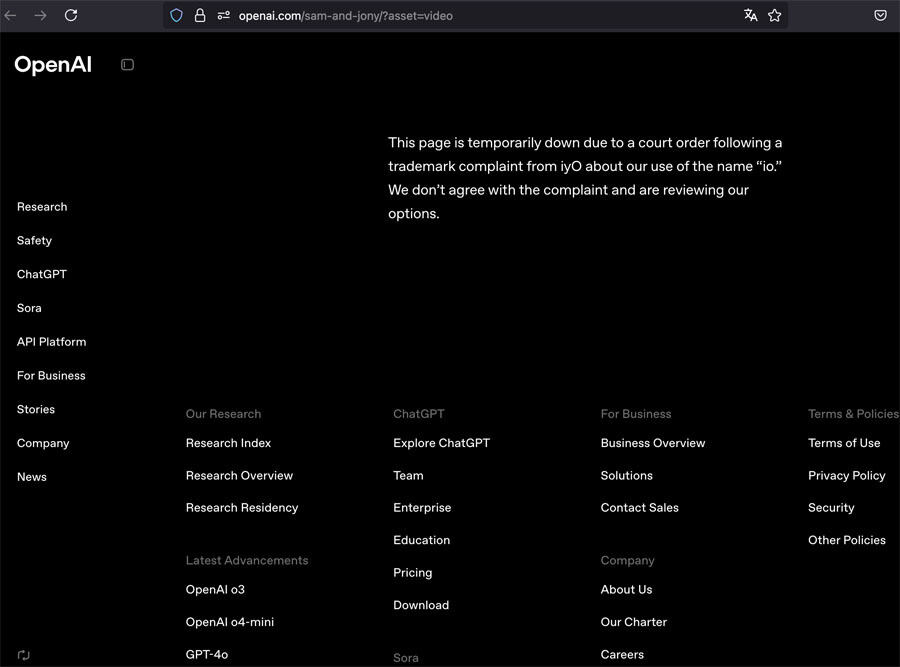This screenshot has height=667, width=900.
Task: Open the Careers footer link
Action: tap(623, 654)
